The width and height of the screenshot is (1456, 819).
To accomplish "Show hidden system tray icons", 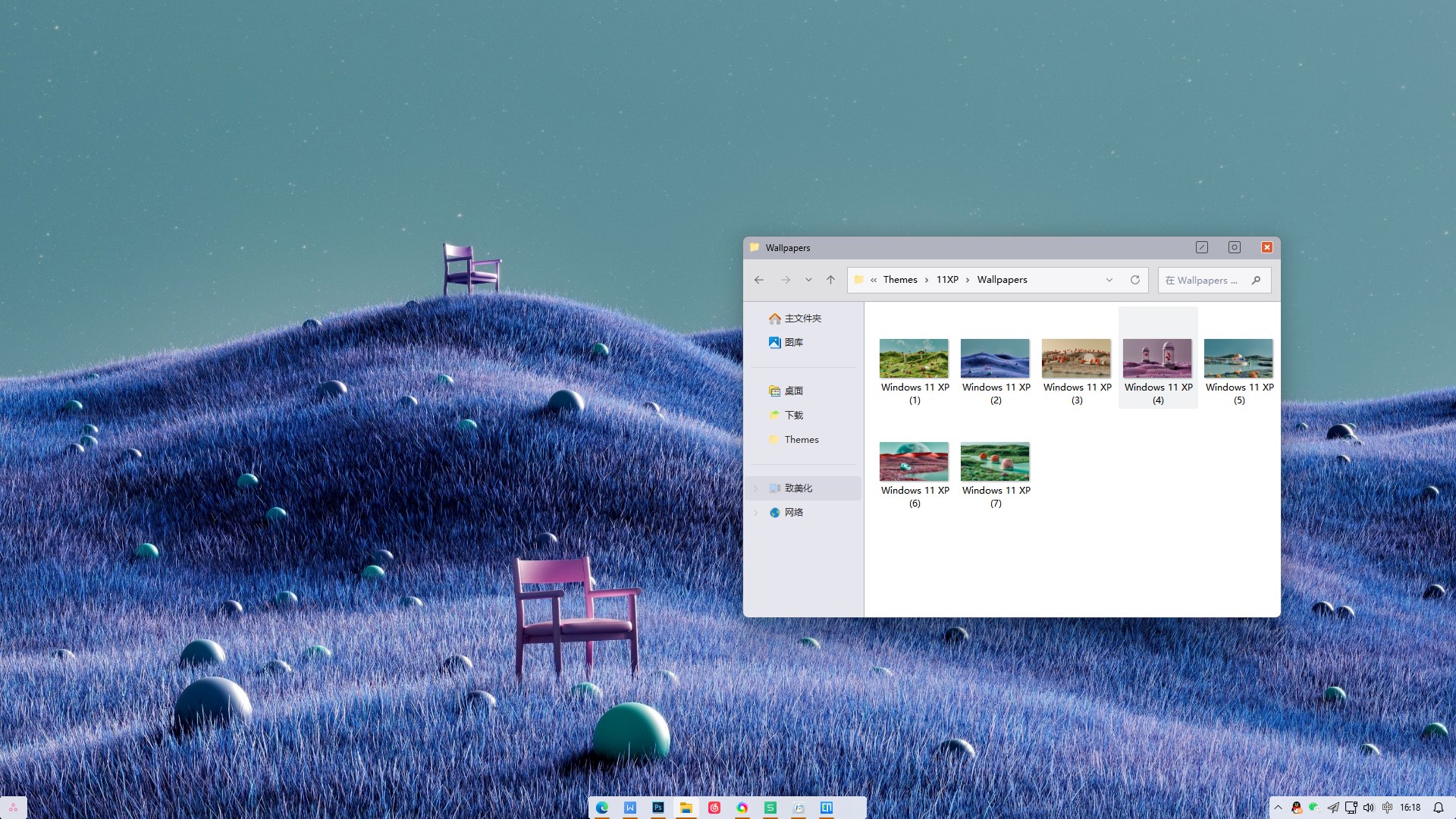I will pyautogui.click(x=1278, y=808).
